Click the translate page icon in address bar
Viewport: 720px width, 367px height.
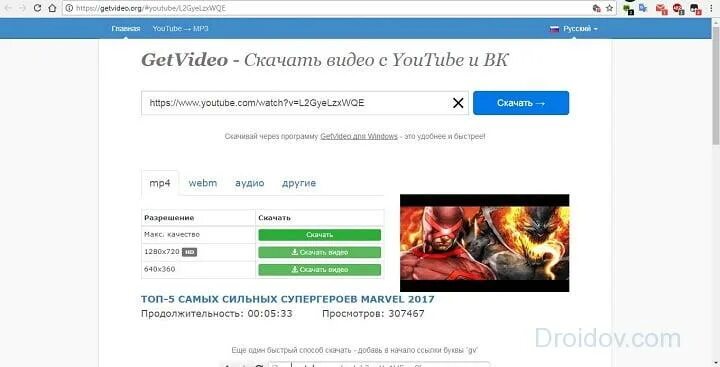[x=596, y=8]
